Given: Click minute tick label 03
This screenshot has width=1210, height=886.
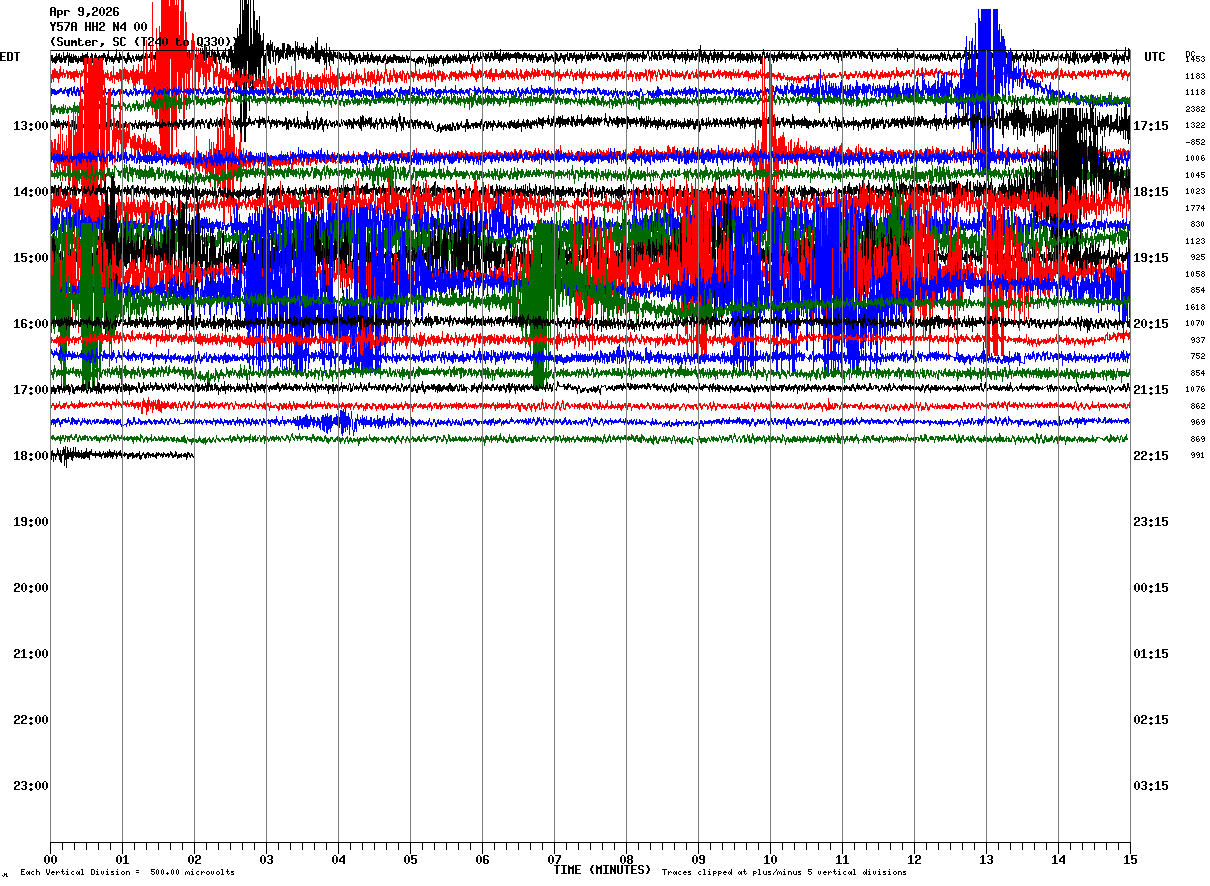Looking at the screenshot, I should 266,859.
